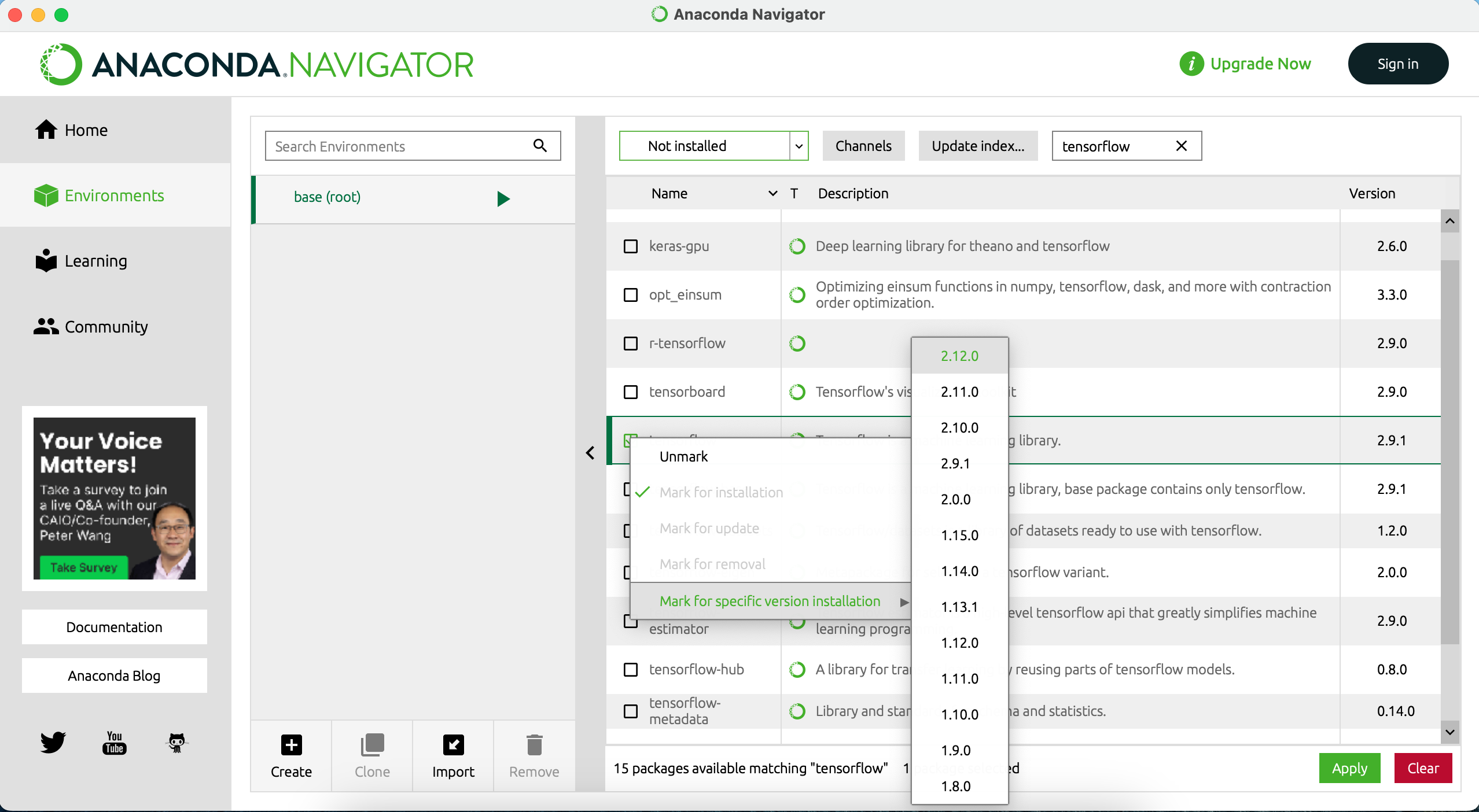Open Anaconda's YouTube channel

click(115, 742)
